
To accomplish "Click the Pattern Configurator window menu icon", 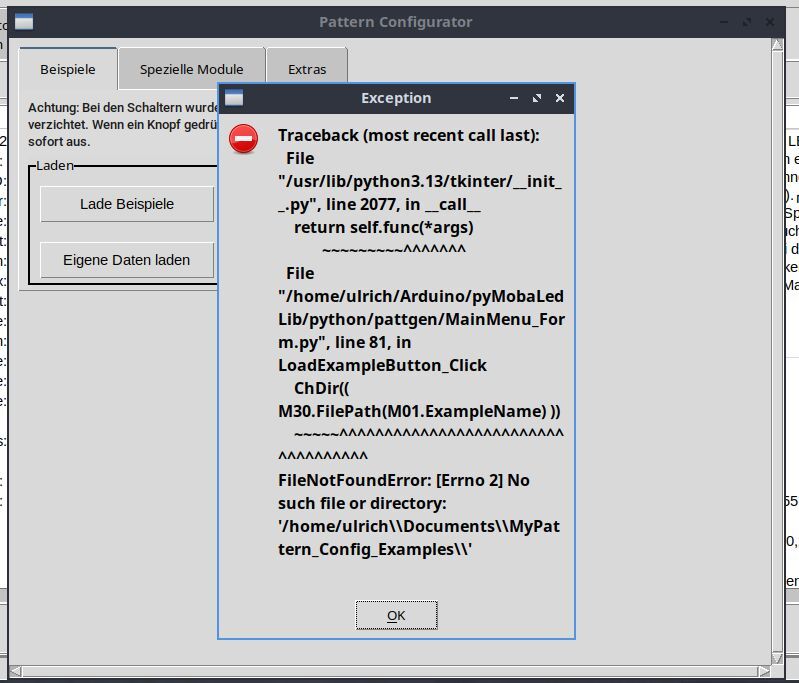I will click(x=24, y=22).
